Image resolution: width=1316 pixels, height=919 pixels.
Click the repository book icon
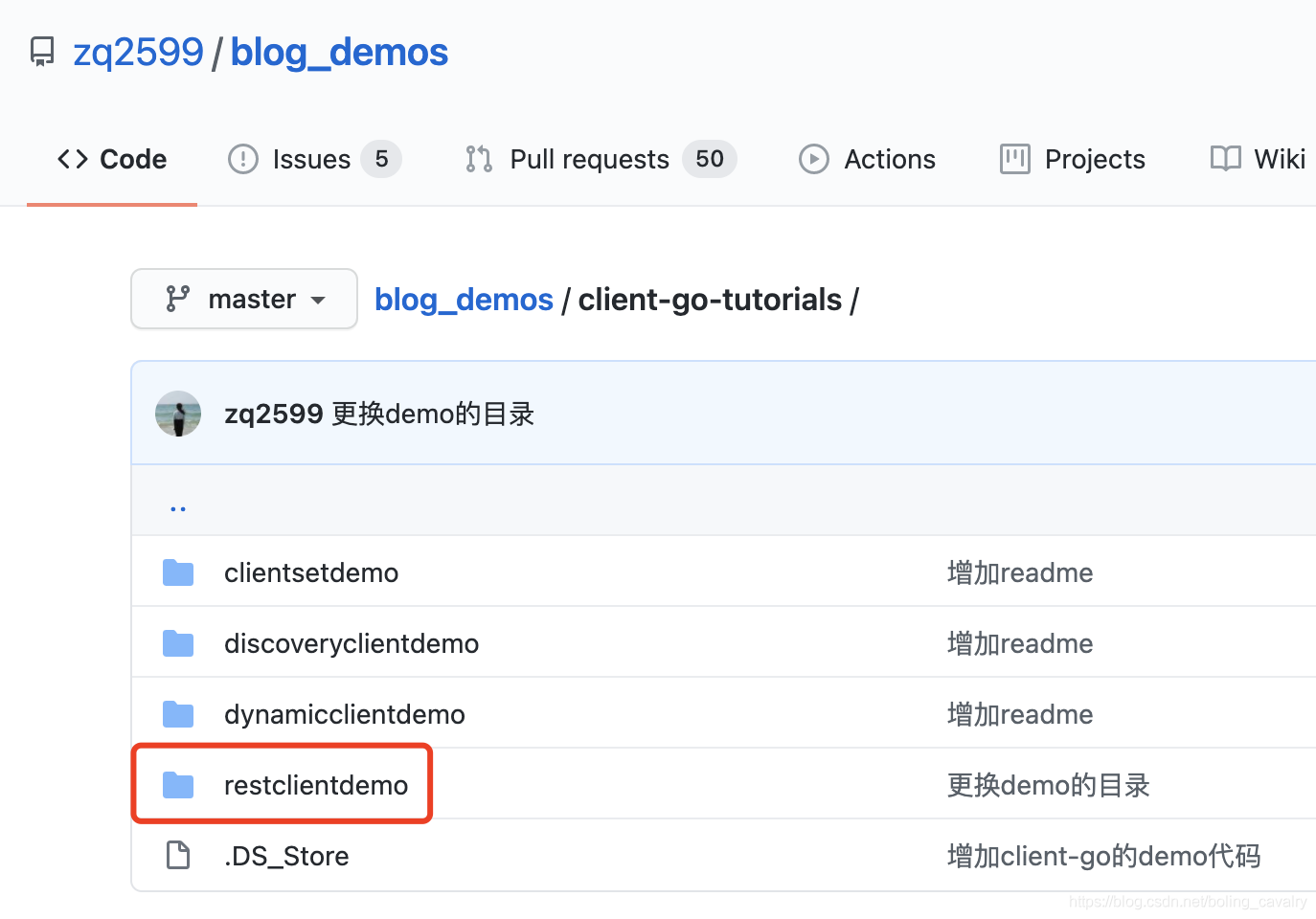[x=42, y=52]
